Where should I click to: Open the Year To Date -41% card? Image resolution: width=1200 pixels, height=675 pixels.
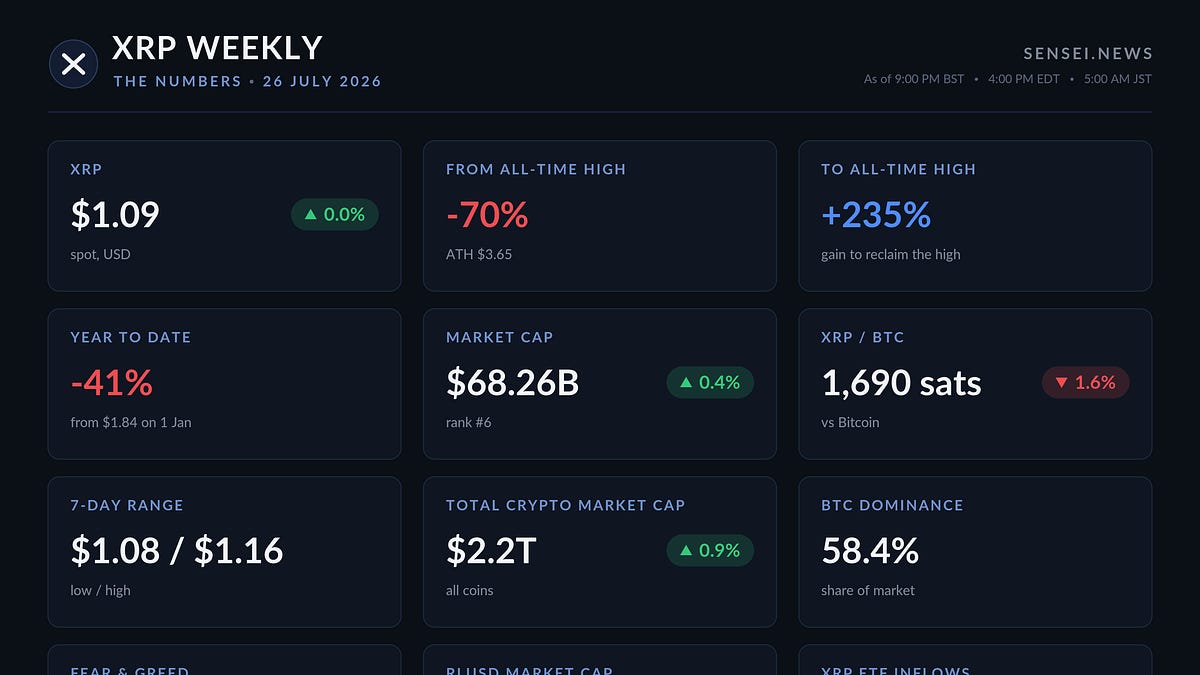[224, 384]
